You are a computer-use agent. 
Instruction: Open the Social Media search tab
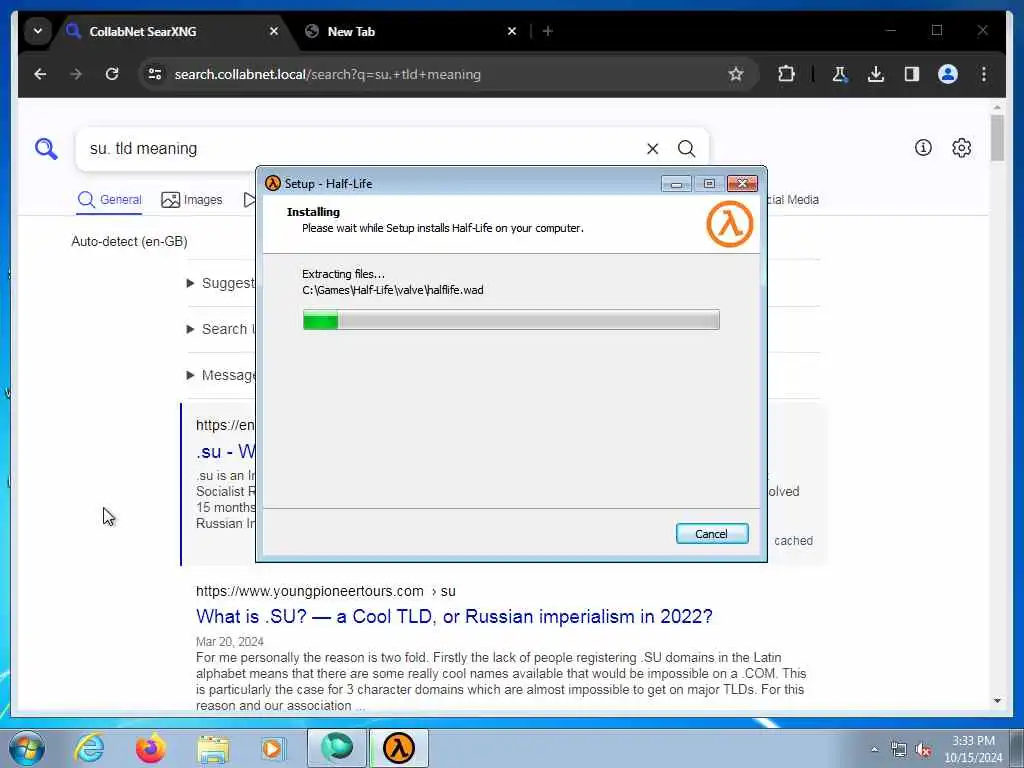pos(793,200)
